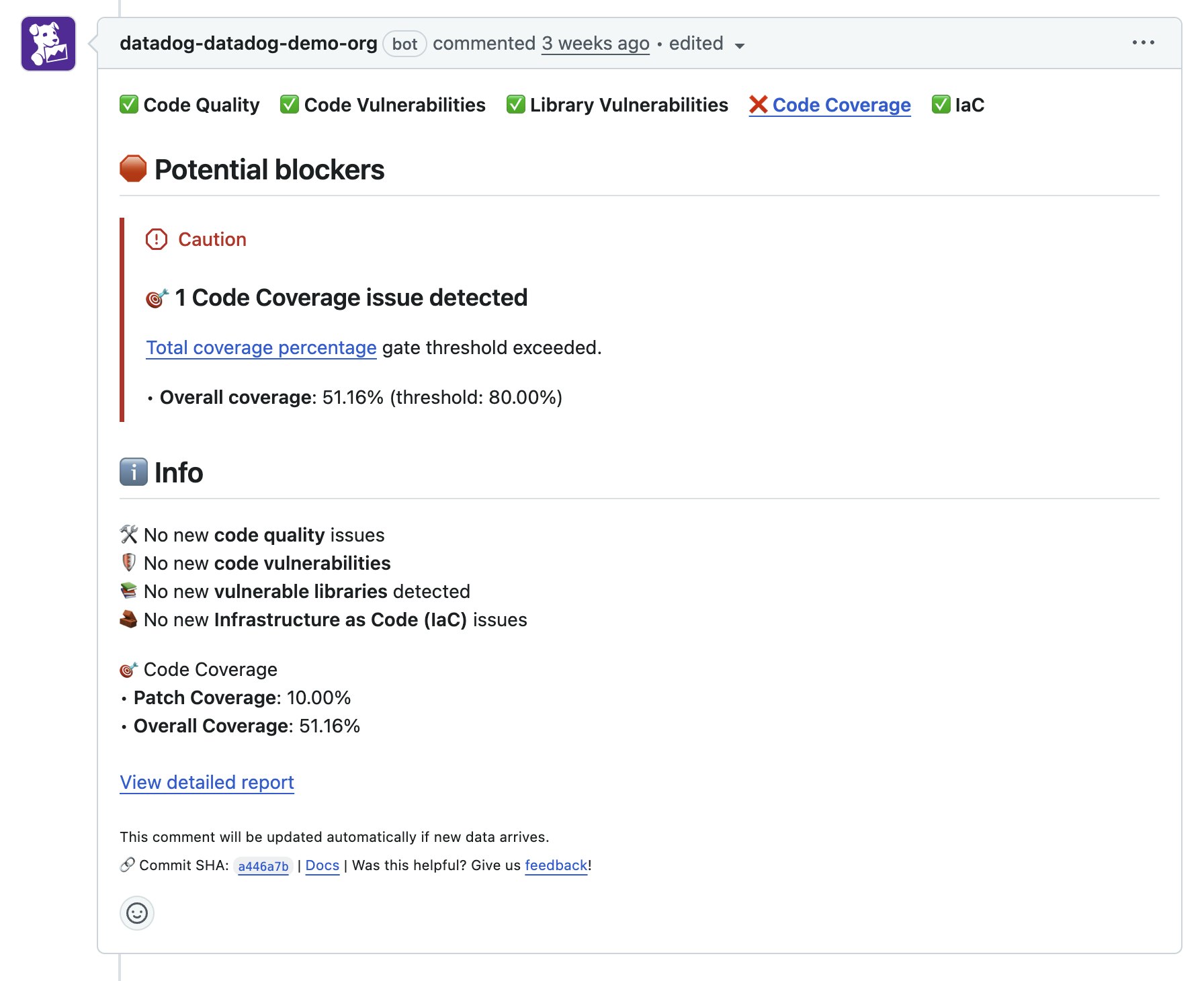1204x981 pixels.
Task: Open the Code Coverage status link
Action: (841, 105)
